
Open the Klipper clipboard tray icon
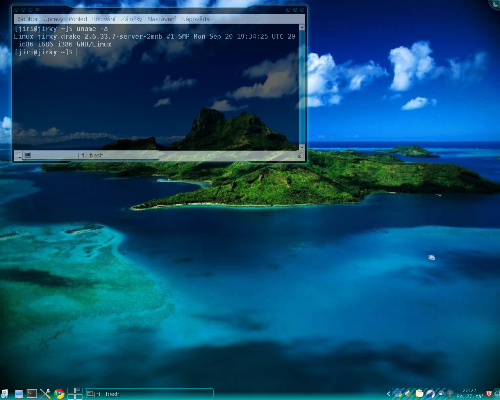[420, 394]
